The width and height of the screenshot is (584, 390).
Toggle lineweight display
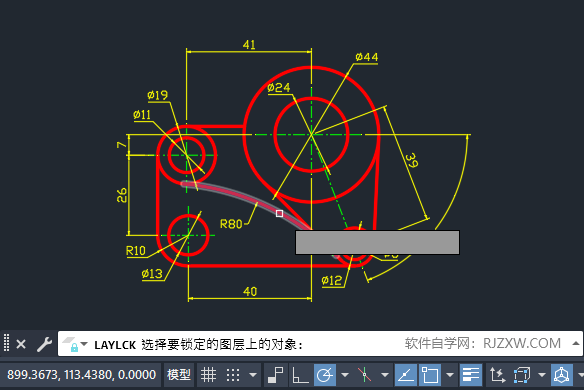[471, 375]
